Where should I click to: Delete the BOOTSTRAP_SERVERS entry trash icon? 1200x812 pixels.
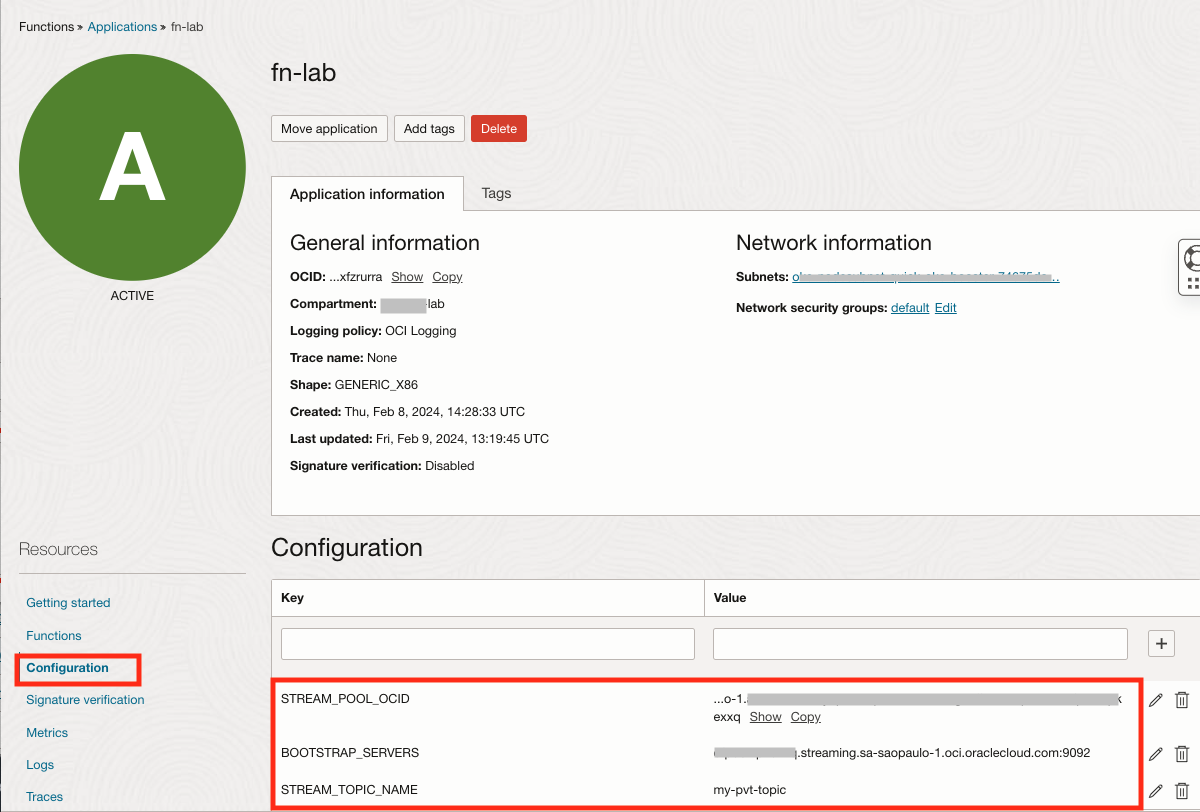[1181, 753]
